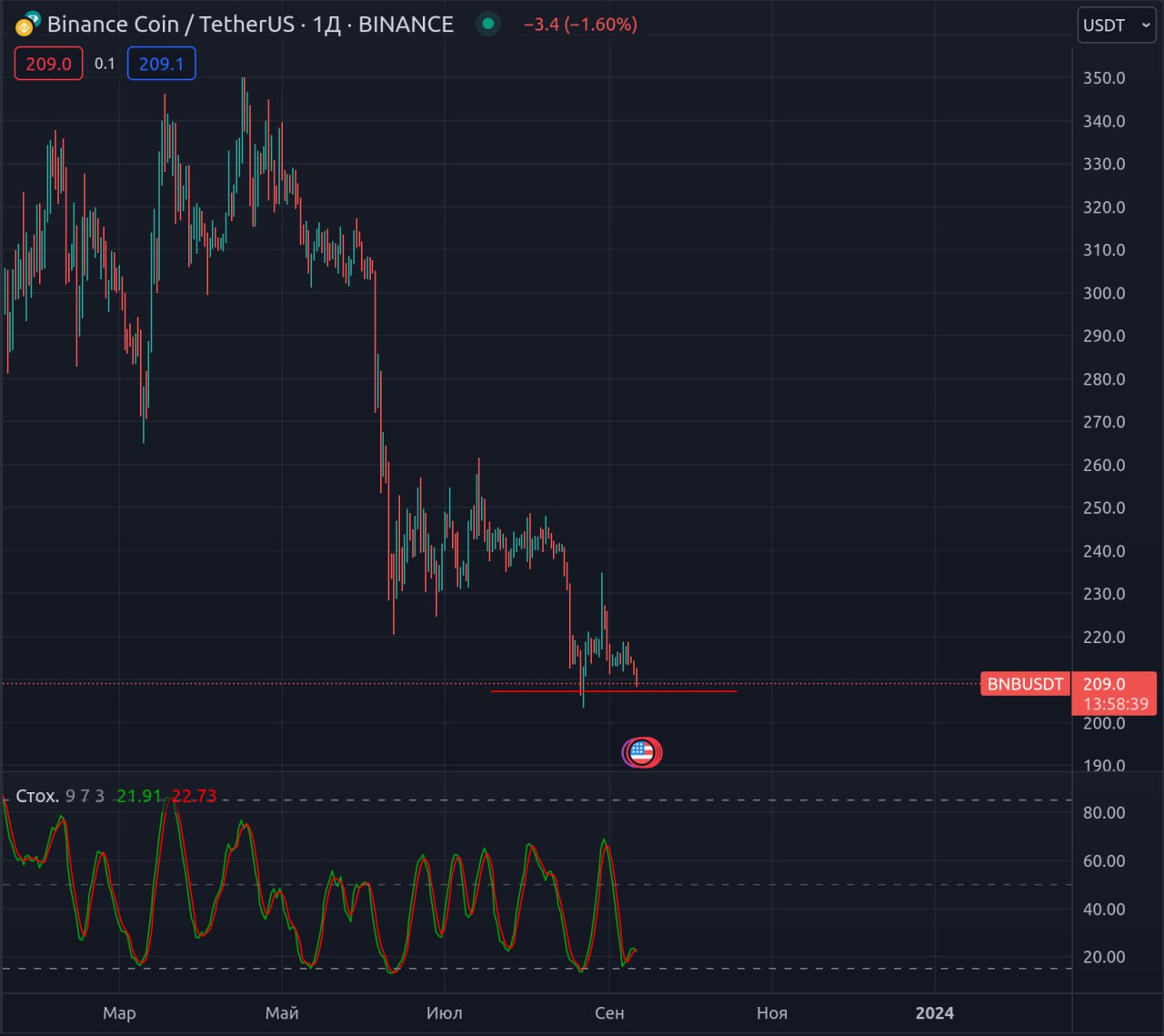Click the 290.0 price scale label
Screen dimensions: 1164x1036
(x=1104, y=336)
